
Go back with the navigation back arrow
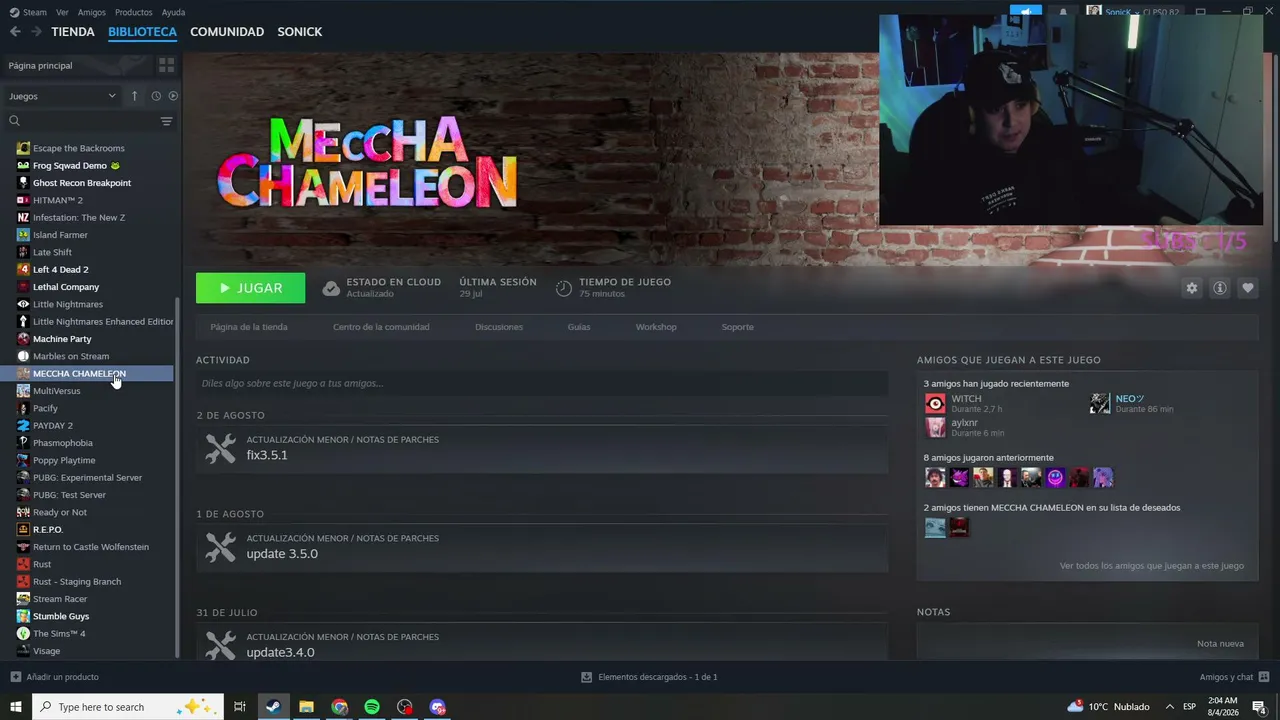(x=15, y=32)
